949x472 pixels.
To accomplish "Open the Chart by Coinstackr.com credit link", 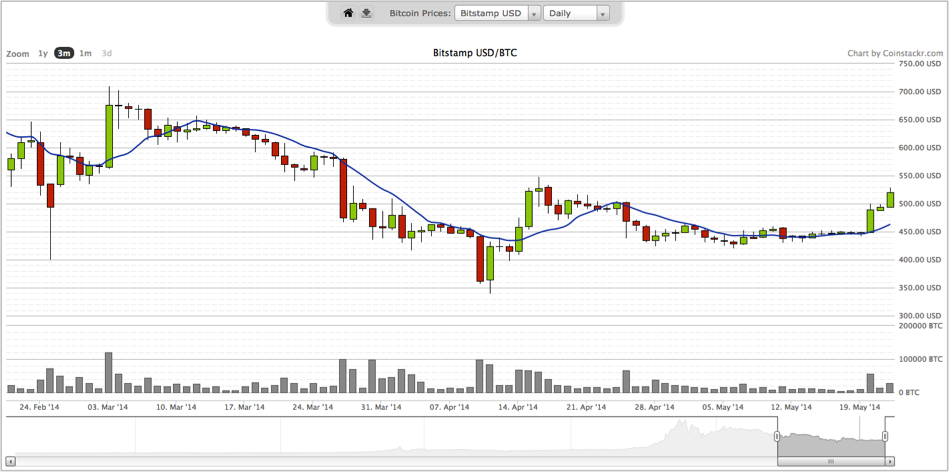I will point(894,53).
